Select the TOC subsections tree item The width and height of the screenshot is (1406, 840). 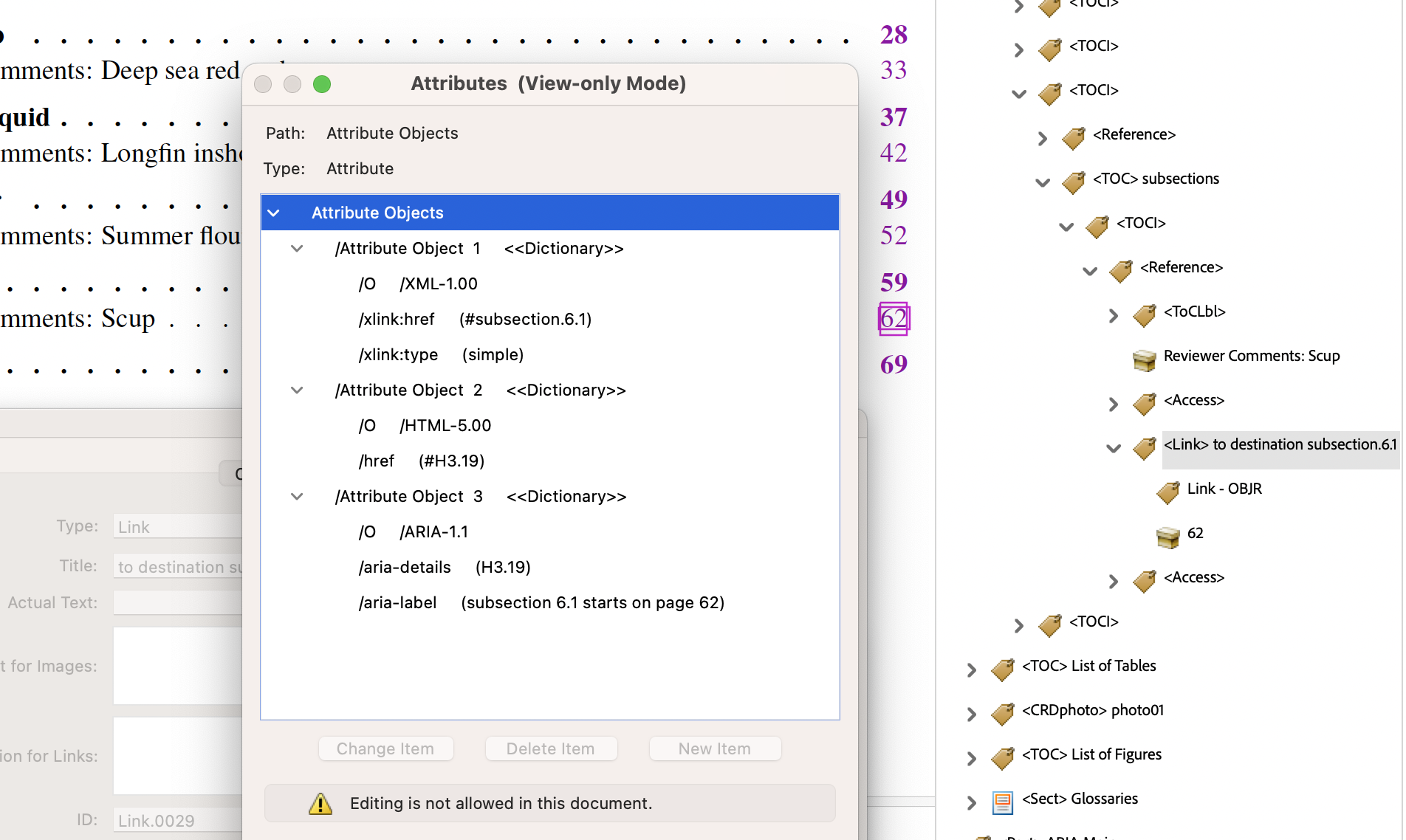(1156, 179)
